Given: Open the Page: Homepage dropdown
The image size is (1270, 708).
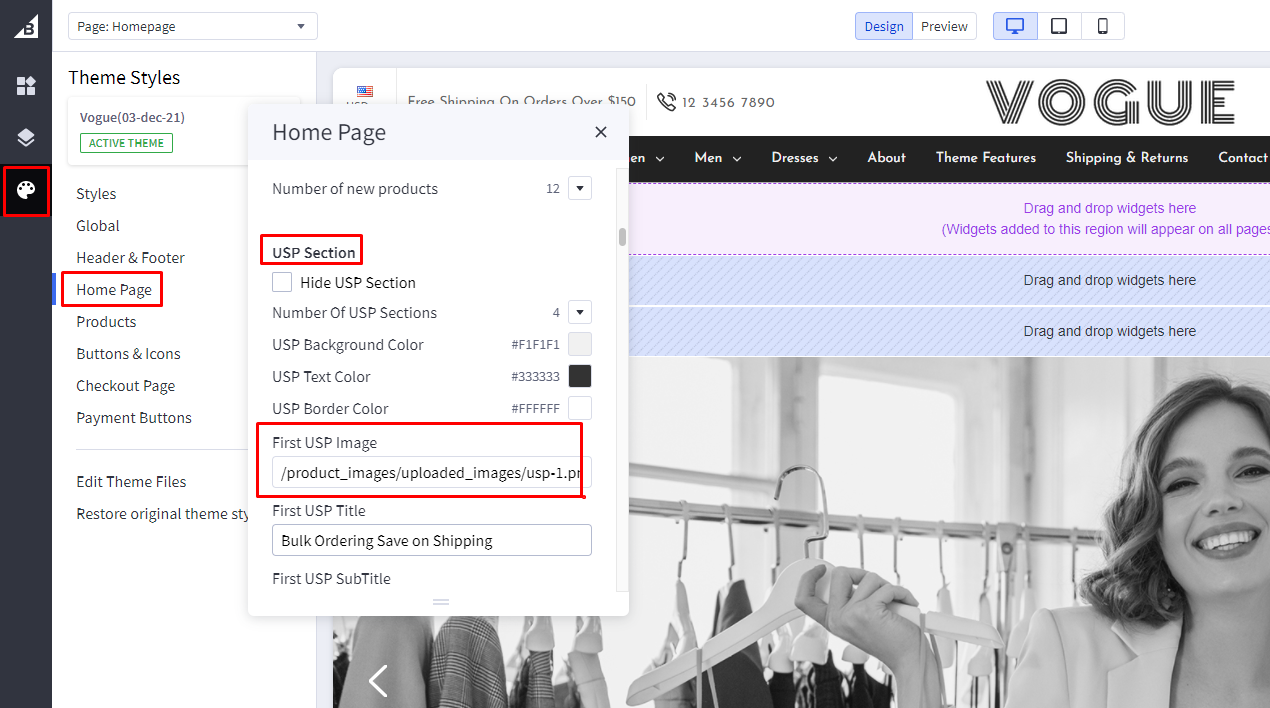Looking at the screenshot, I should [x=192, y=26].
